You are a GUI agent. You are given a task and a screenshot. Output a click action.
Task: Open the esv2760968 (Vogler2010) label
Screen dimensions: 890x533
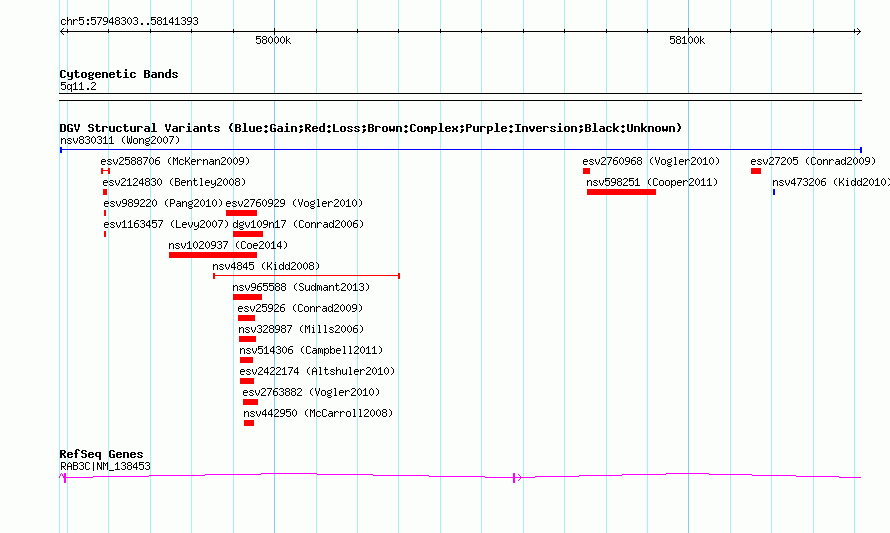click(651, 161)
